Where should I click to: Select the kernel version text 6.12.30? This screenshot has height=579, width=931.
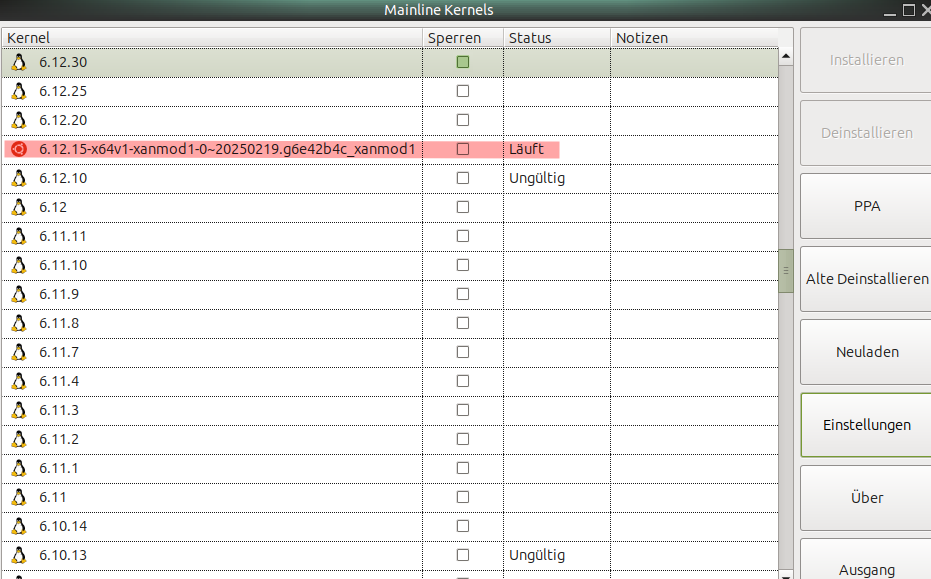point(63,62)
